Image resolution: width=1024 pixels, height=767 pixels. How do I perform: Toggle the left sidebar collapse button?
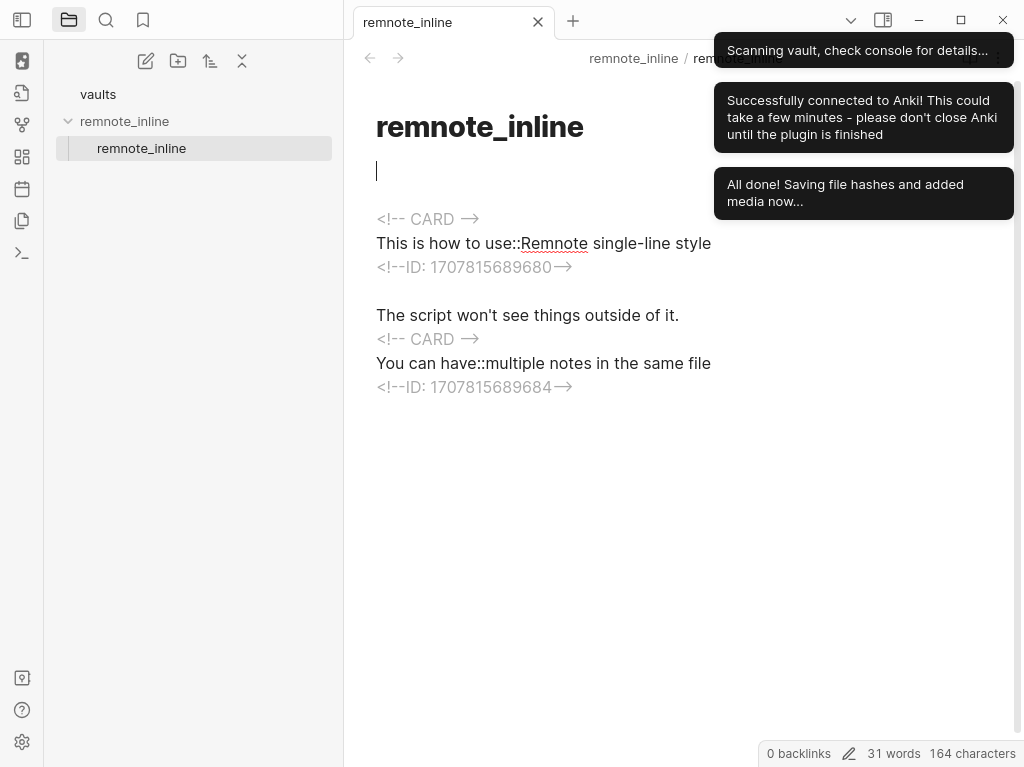click(22, 20)
